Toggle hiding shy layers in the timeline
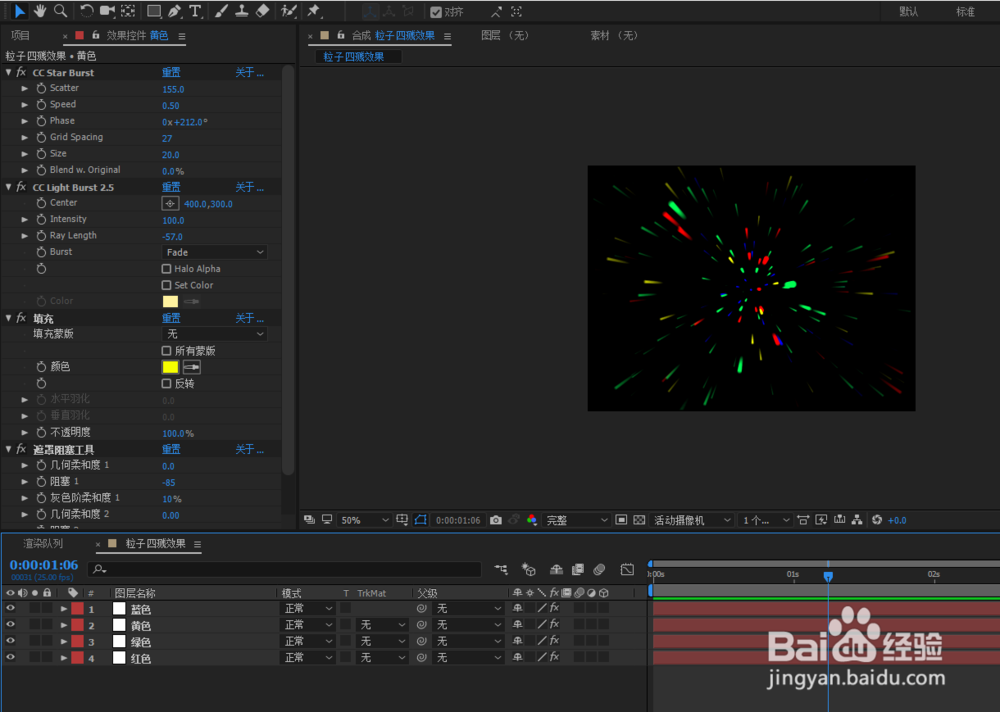 [x=556, y=569]
